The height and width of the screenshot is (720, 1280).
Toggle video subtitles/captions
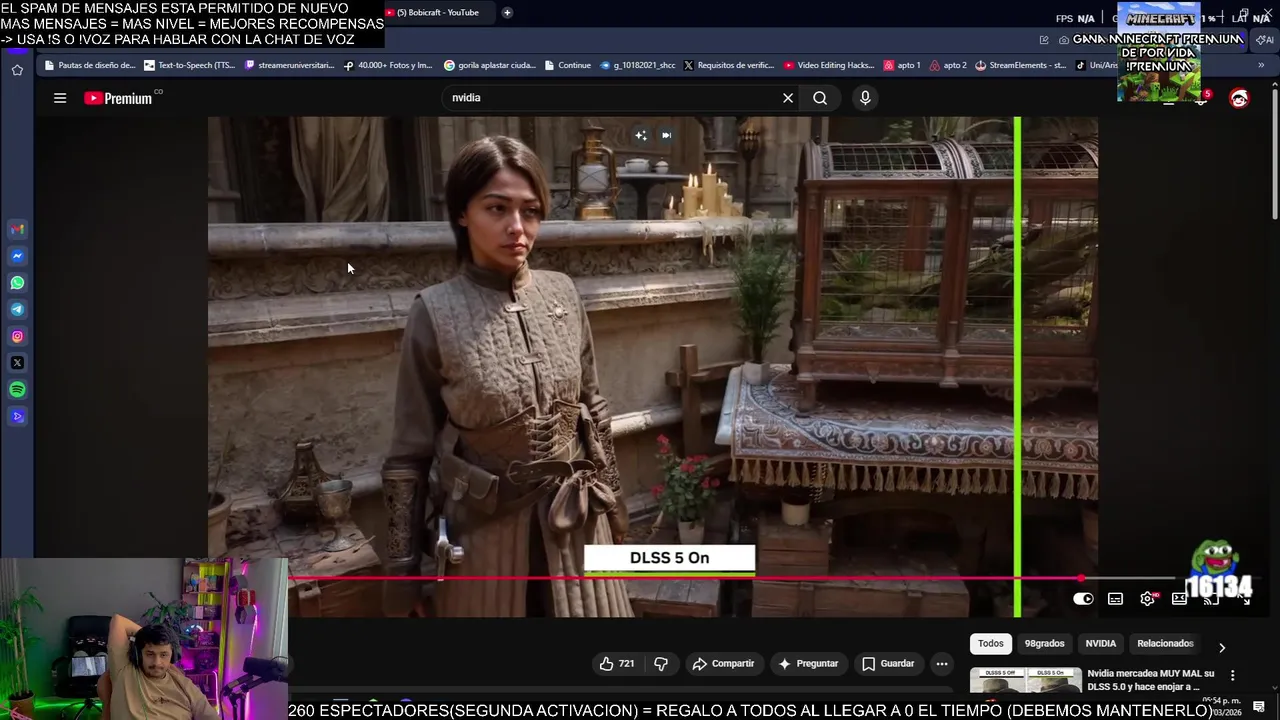pos(1115,599)
